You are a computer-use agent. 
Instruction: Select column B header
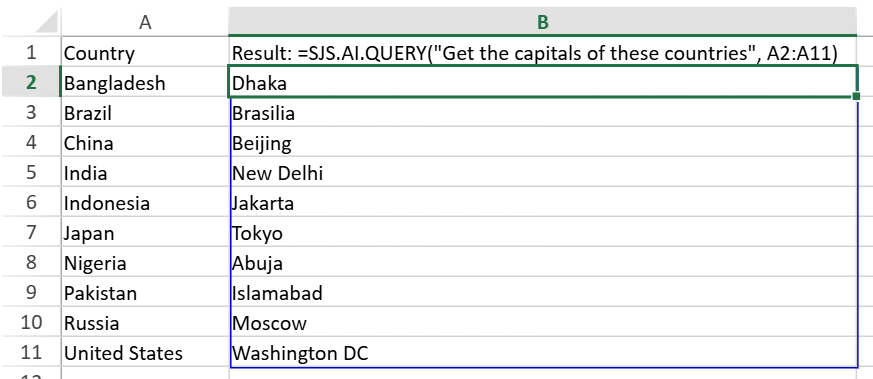(543, 22)
